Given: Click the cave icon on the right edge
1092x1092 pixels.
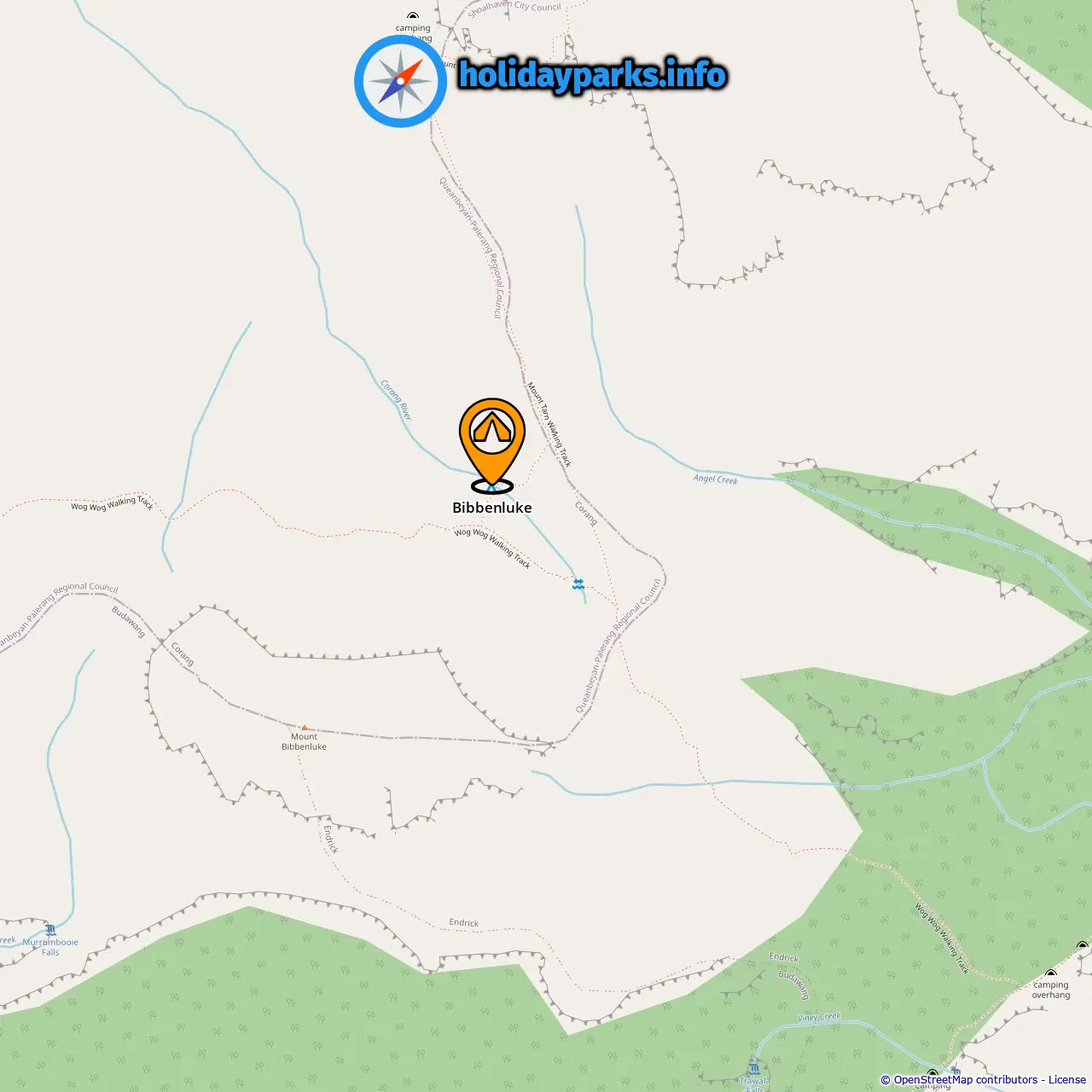Looking at the screenshot, I should click(1083, 945).
